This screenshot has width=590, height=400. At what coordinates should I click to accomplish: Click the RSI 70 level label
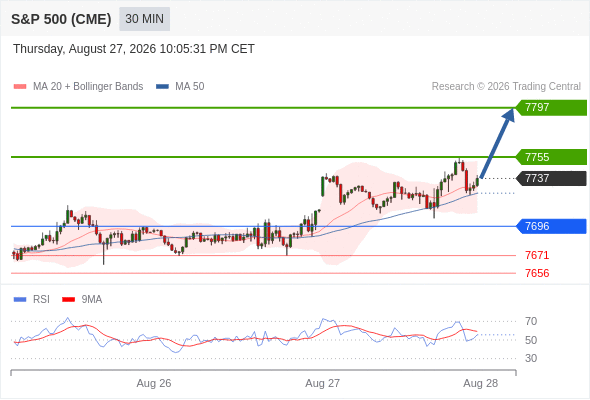click(x=531, y=321)
